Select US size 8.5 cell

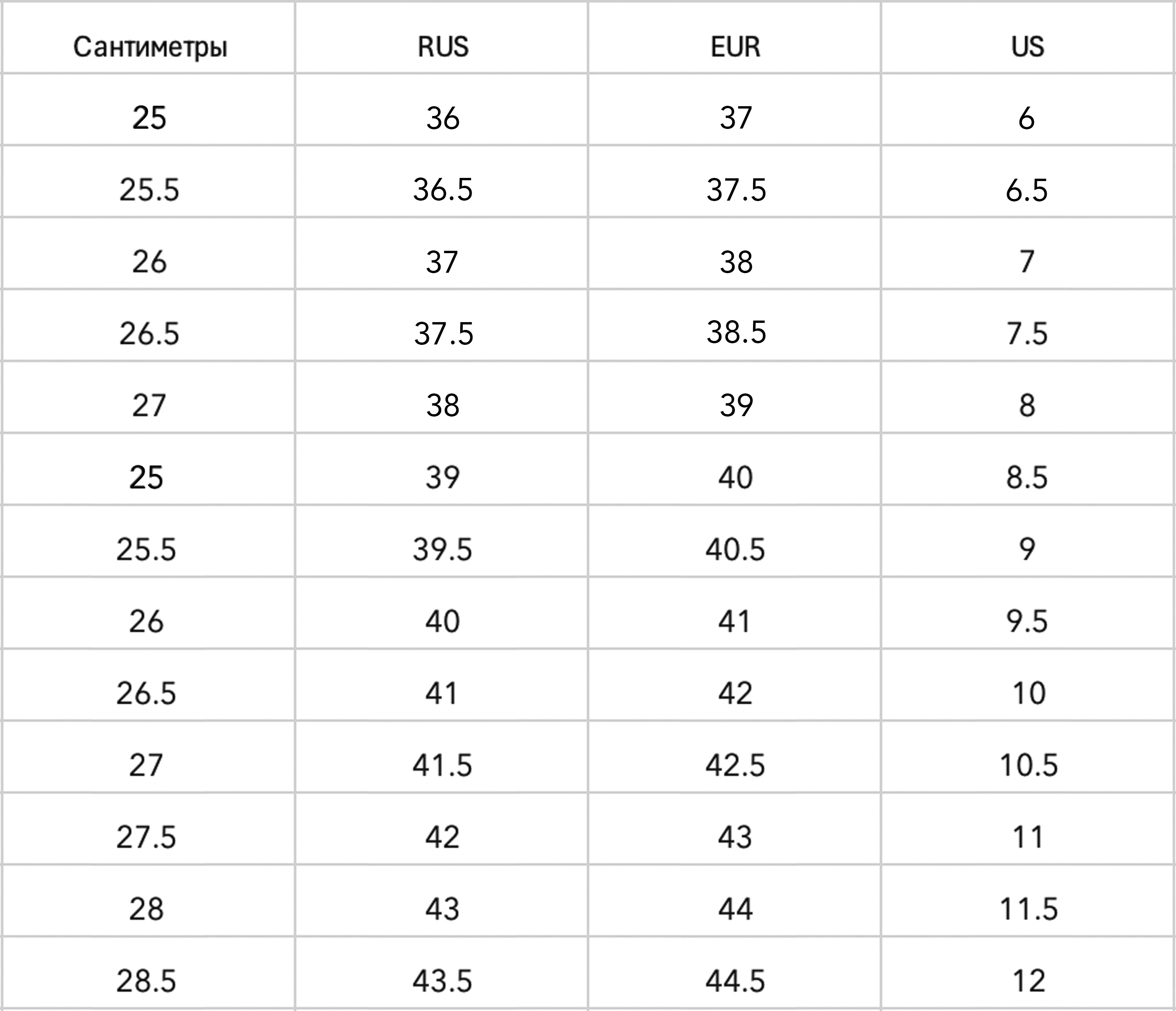tap(1027, 477)
